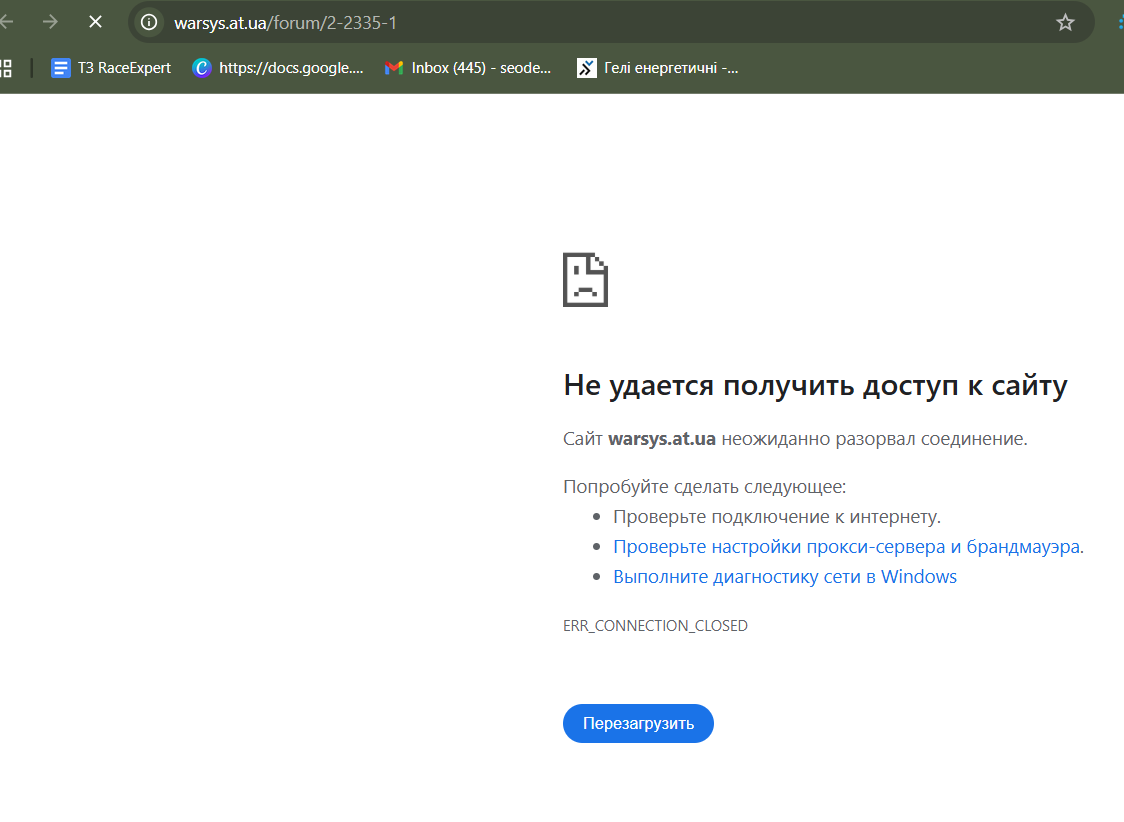Open Выполните диагностику сети в Windows link
Screen dimensions: 1124x822
[x=785, y=577]
